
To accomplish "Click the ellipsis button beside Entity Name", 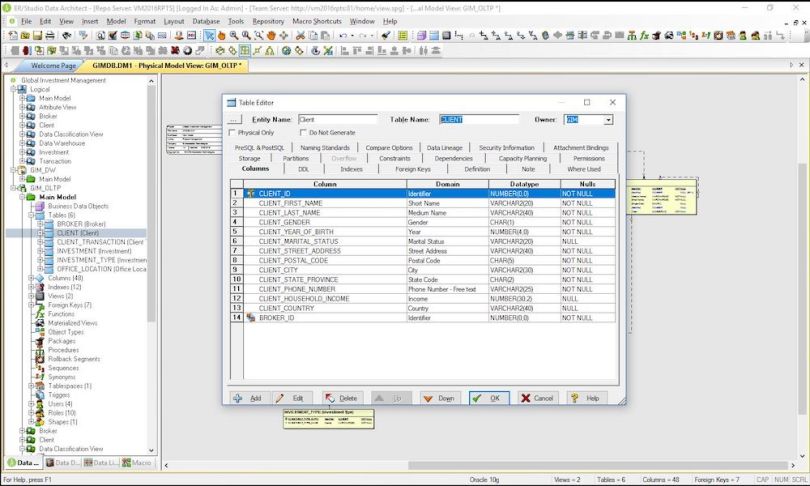I will point(235,119).
